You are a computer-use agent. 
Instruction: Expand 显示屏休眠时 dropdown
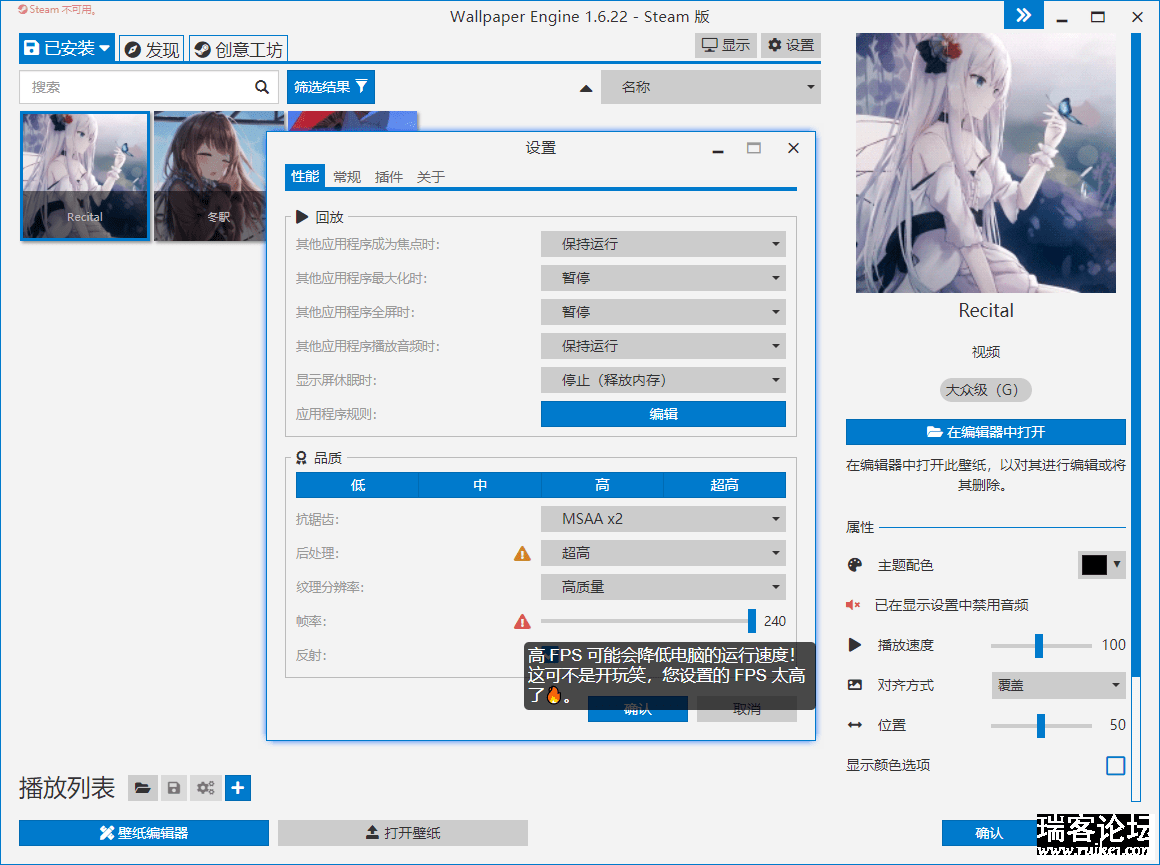click(x=663, y=380)
